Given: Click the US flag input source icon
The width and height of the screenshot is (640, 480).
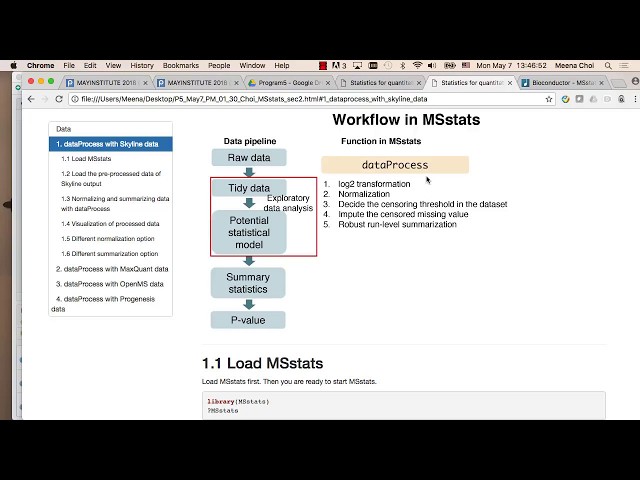Looking at the screenshot, I should point(466,65).
